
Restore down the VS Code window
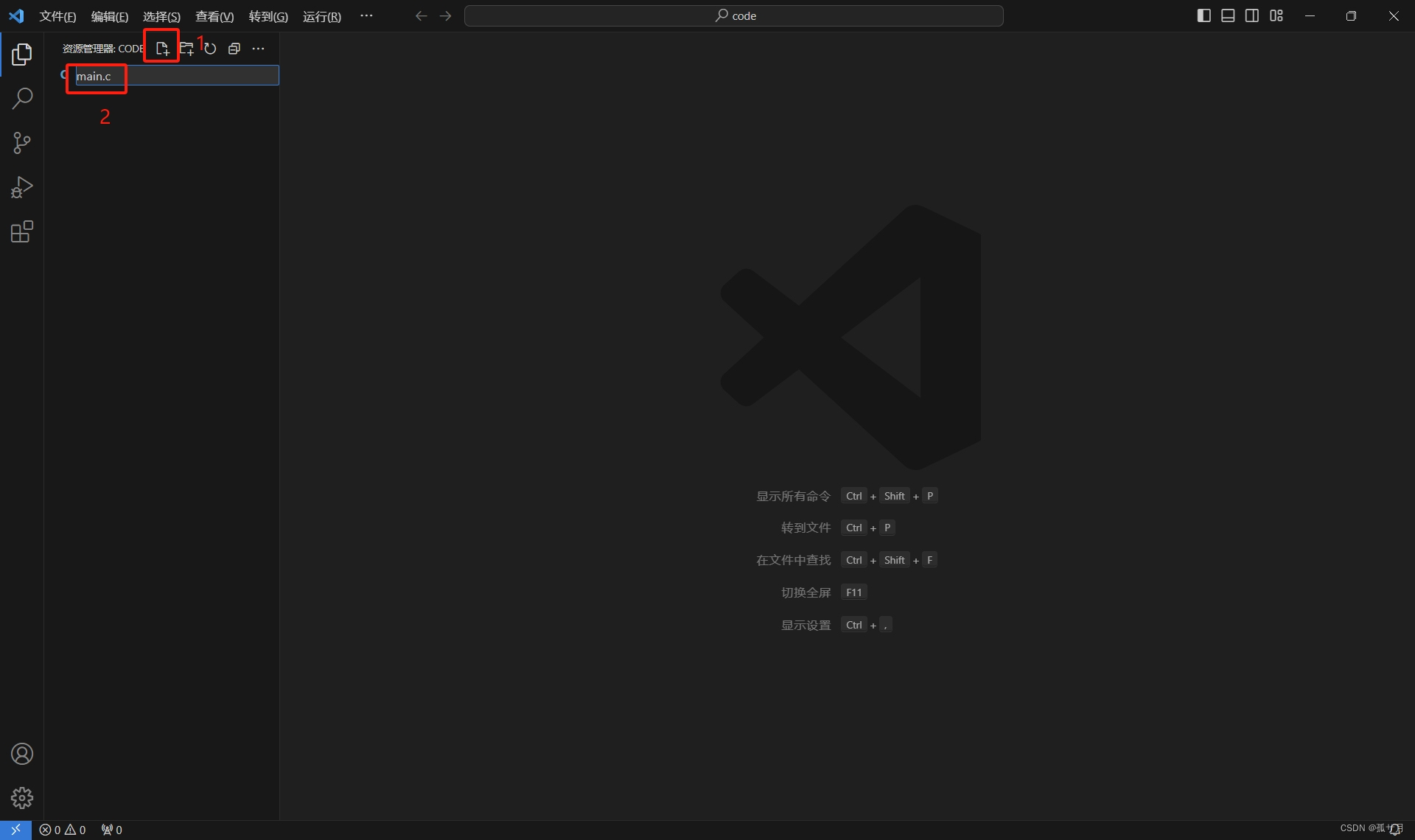[x=1351, y=15]
